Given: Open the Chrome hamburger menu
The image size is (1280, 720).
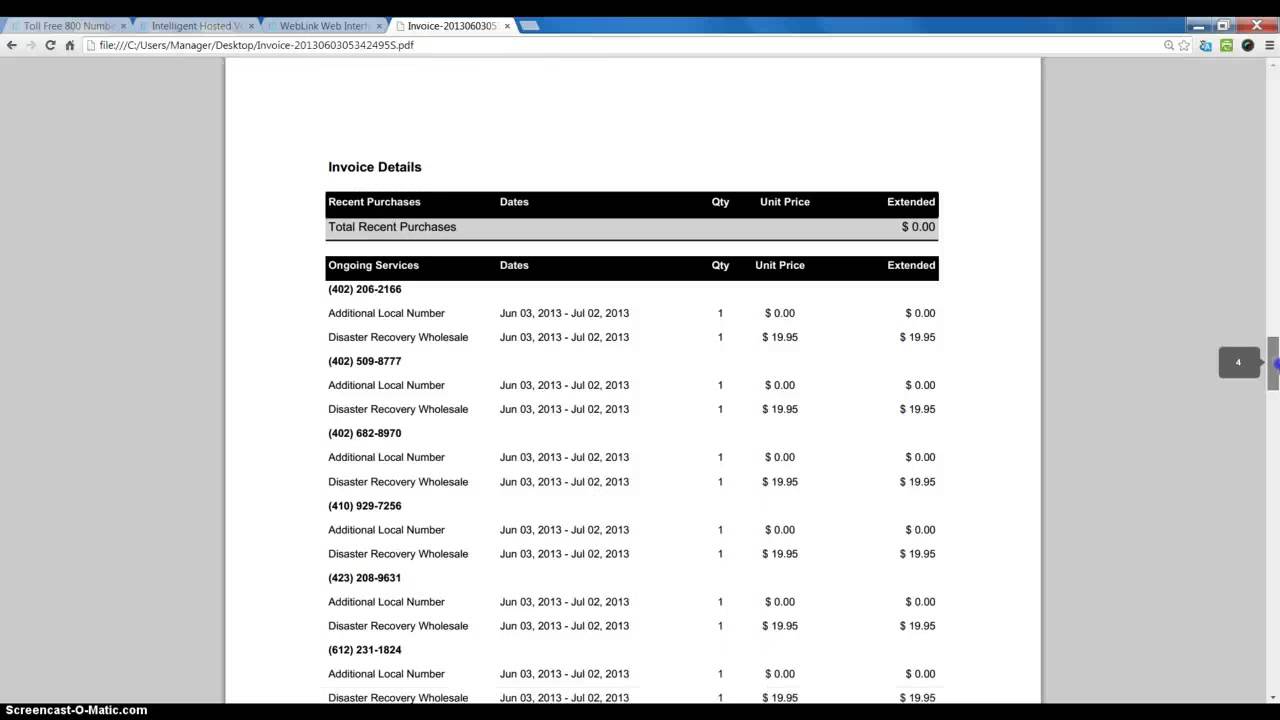Looking at the screenshot, I should 1269,45.
